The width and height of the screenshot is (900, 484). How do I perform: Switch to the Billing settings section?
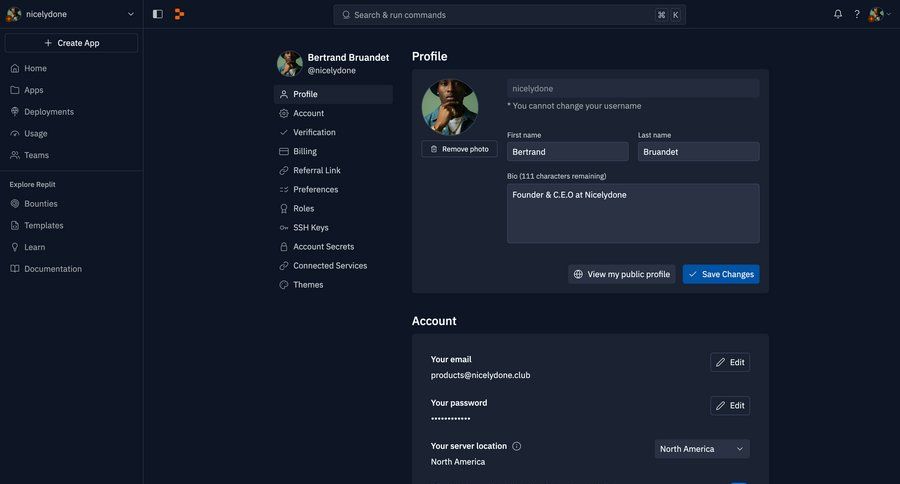coord(304,152)
